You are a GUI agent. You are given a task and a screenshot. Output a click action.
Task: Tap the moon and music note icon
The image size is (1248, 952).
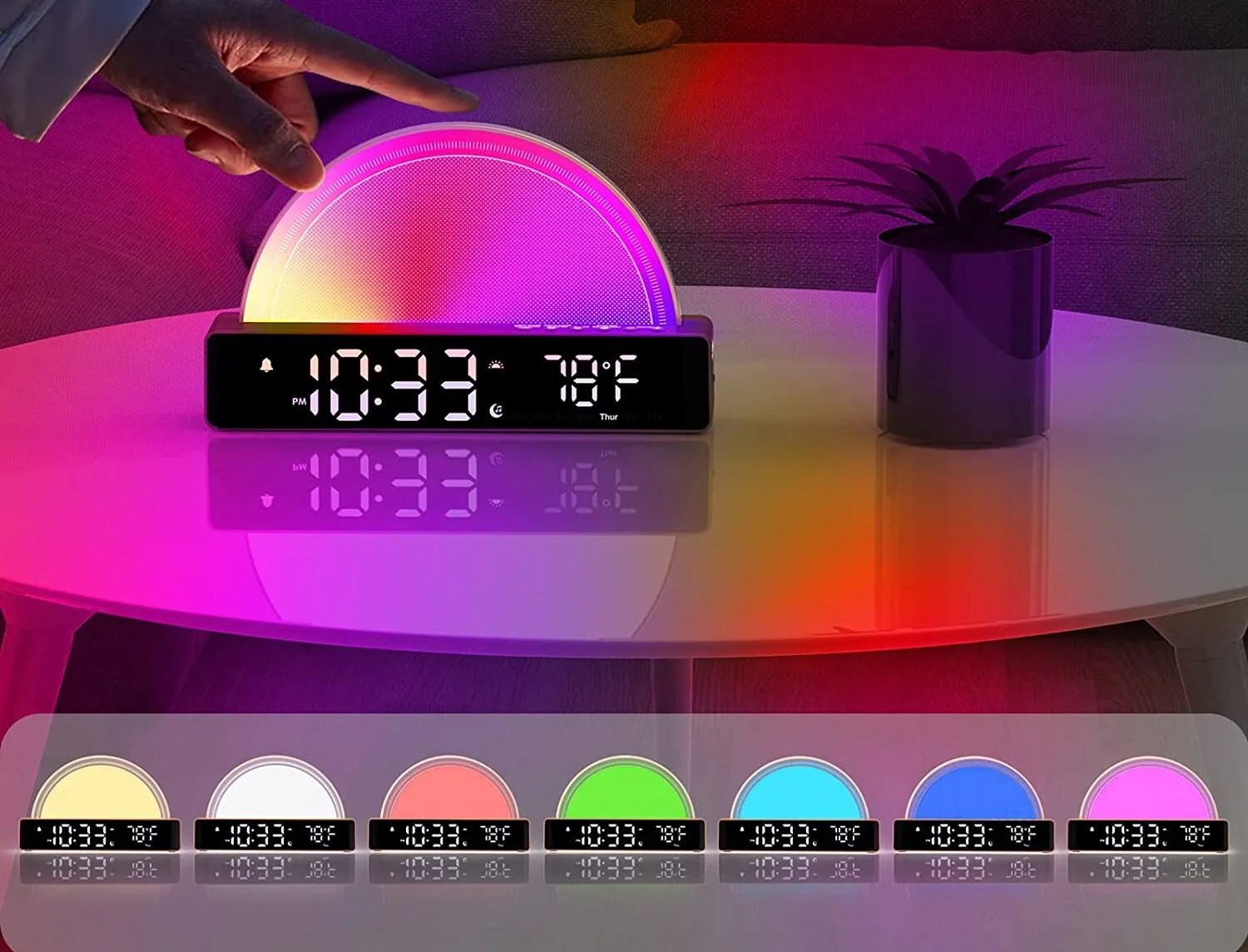click(496, 411)
